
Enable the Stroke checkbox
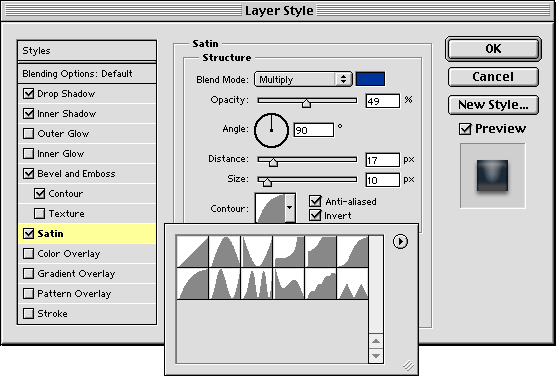(x=28, y=314)
